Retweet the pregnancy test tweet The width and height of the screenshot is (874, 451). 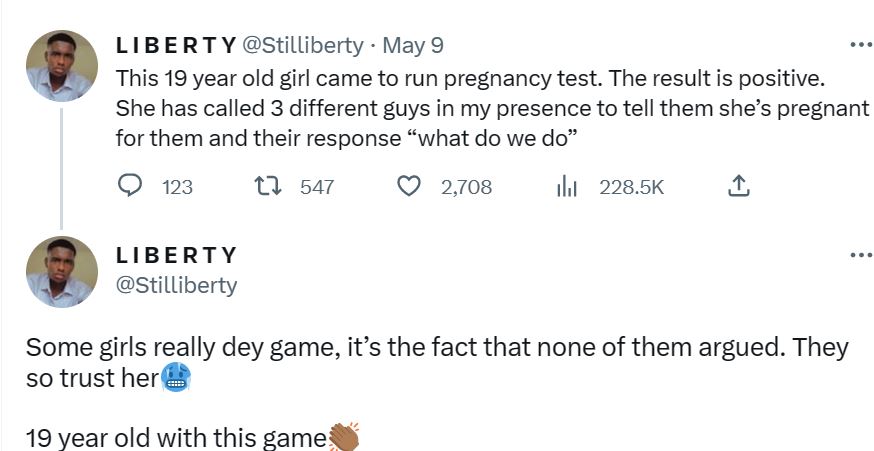coord(266,186)
